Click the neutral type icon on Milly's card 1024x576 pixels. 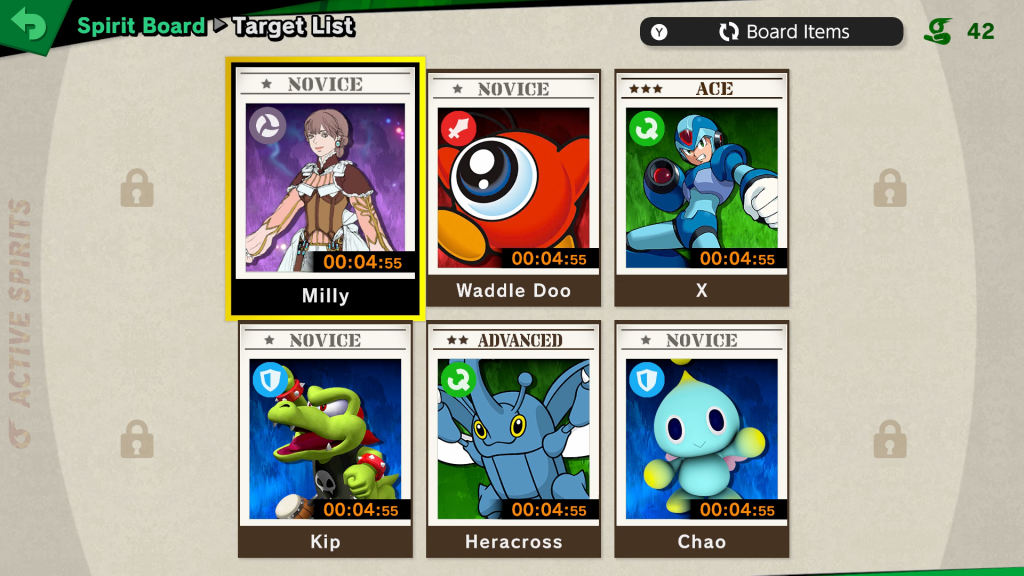(x=267, y=125)
